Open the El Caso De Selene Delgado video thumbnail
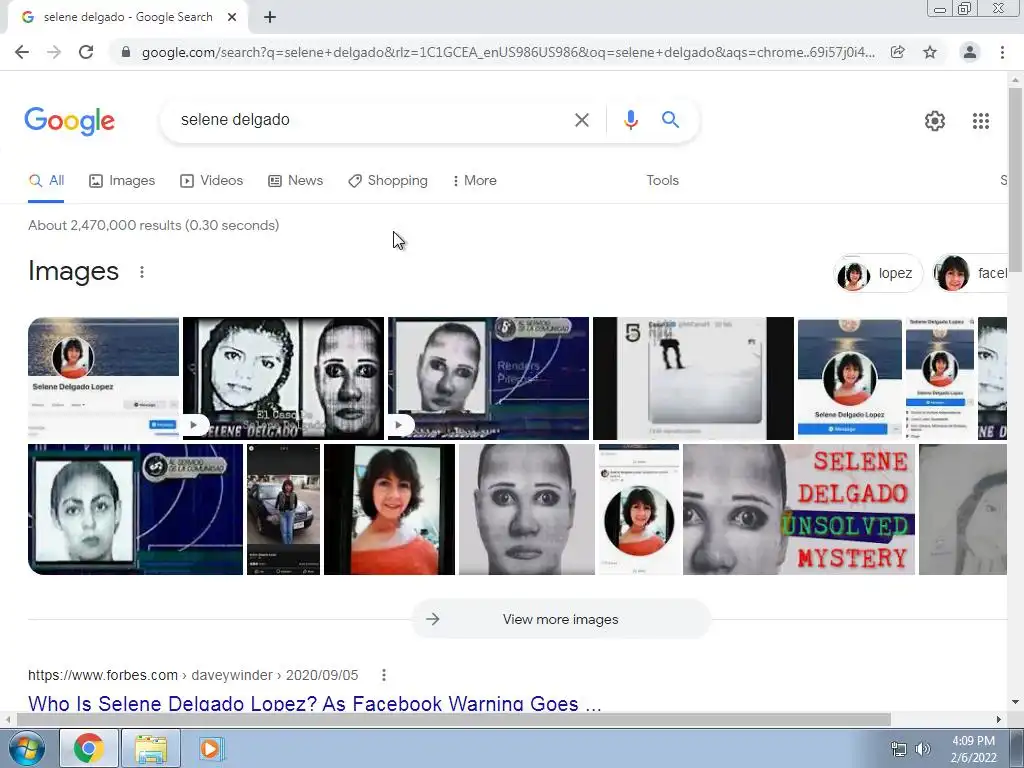 point(283,379)
